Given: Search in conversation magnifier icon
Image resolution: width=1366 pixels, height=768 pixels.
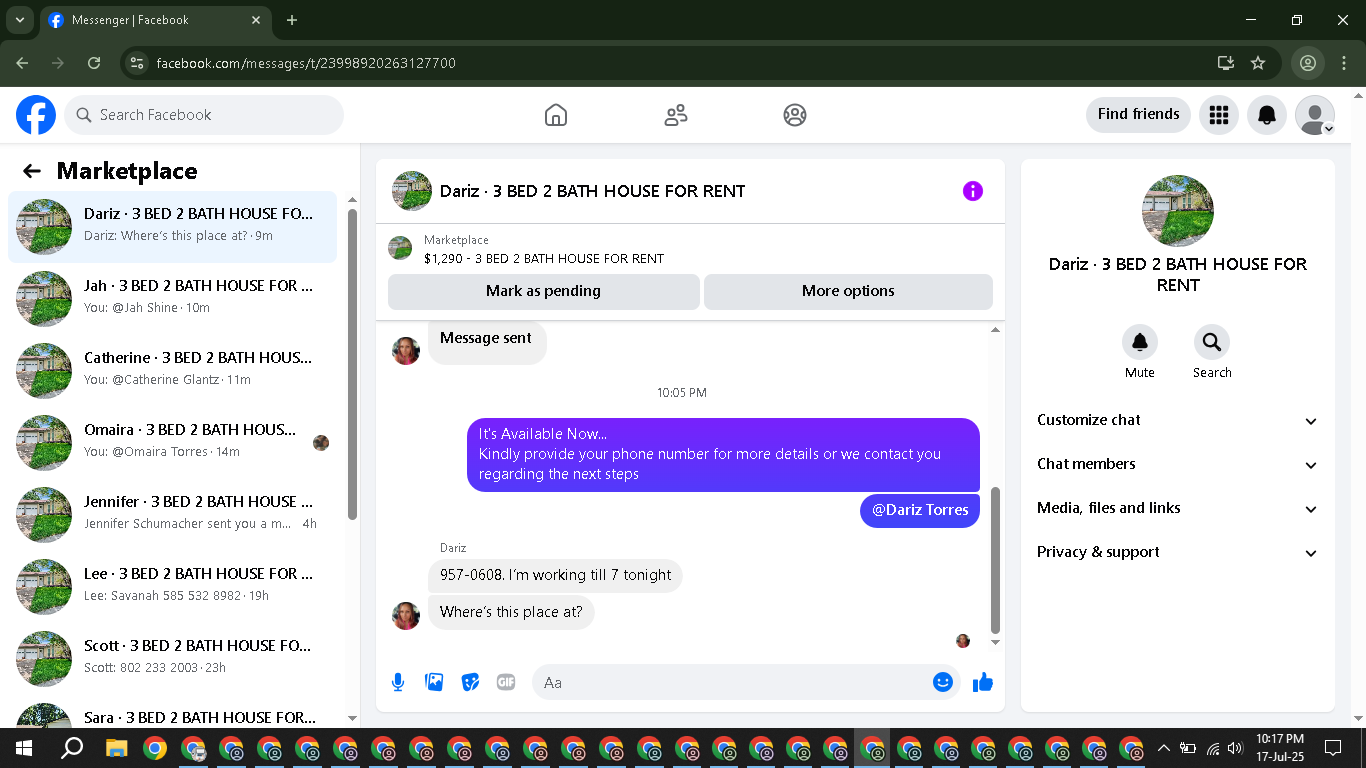Looking at the screenshot, I should pyautogui.click(x=1212, y=342).
